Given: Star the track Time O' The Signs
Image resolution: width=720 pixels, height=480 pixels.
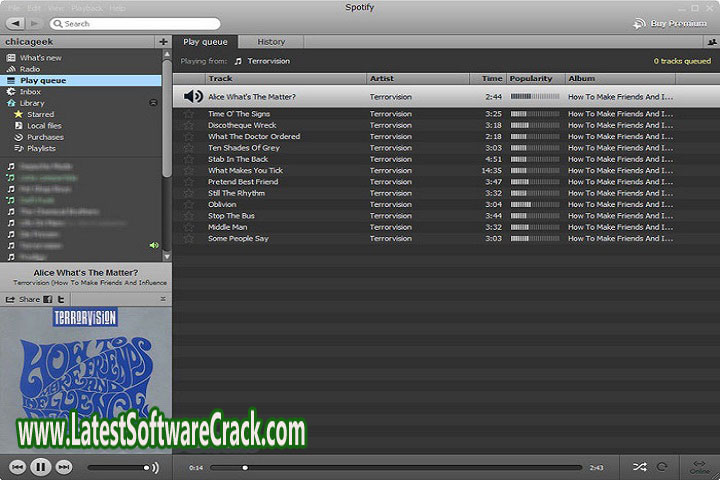Looking at the screenshot, I should coord(188,114).
